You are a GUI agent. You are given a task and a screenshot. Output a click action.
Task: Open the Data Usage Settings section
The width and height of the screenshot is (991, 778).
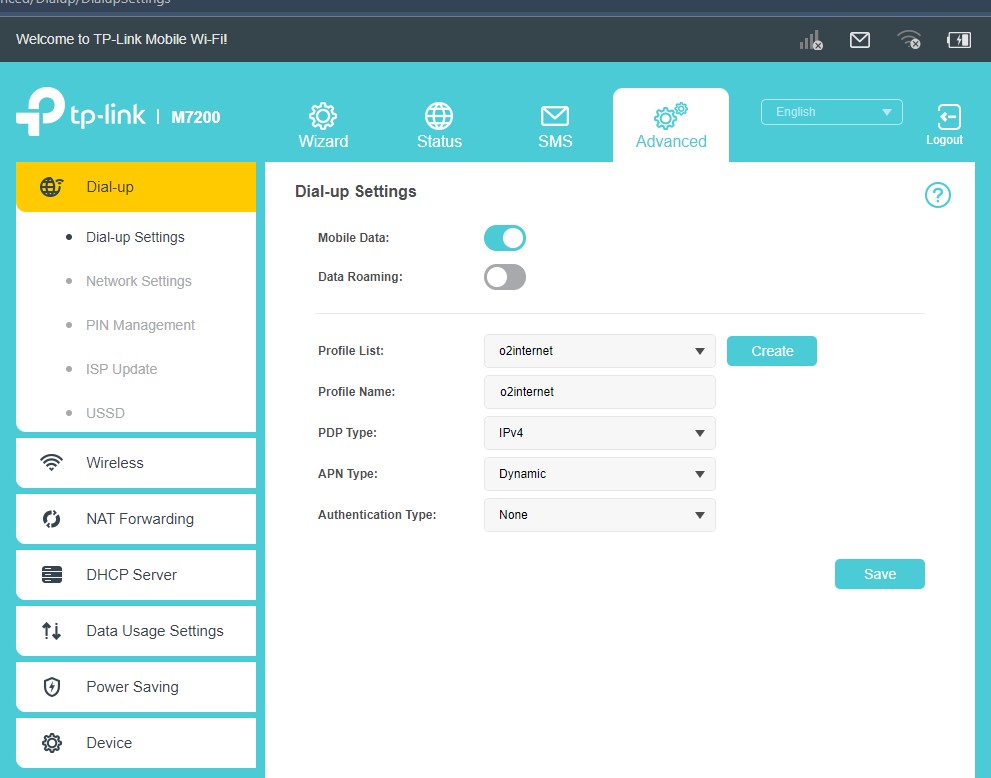136,631
